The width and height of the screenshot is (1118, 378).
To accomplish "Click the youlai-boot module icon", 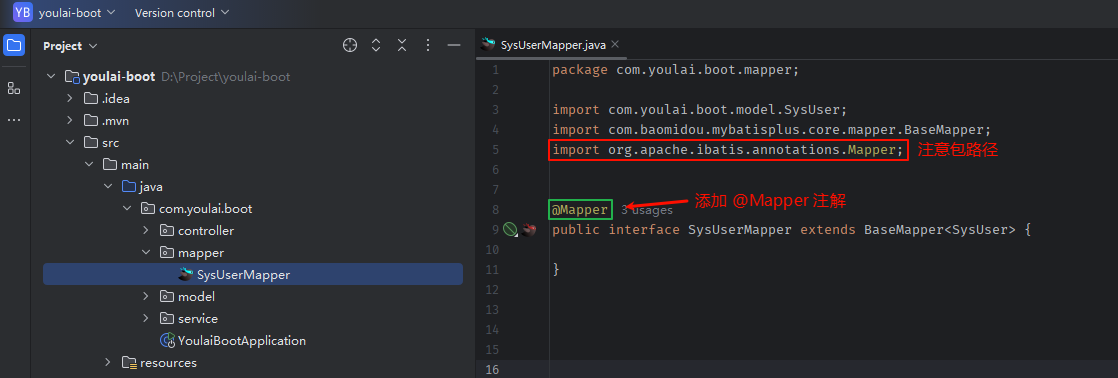I will point(72,76).
